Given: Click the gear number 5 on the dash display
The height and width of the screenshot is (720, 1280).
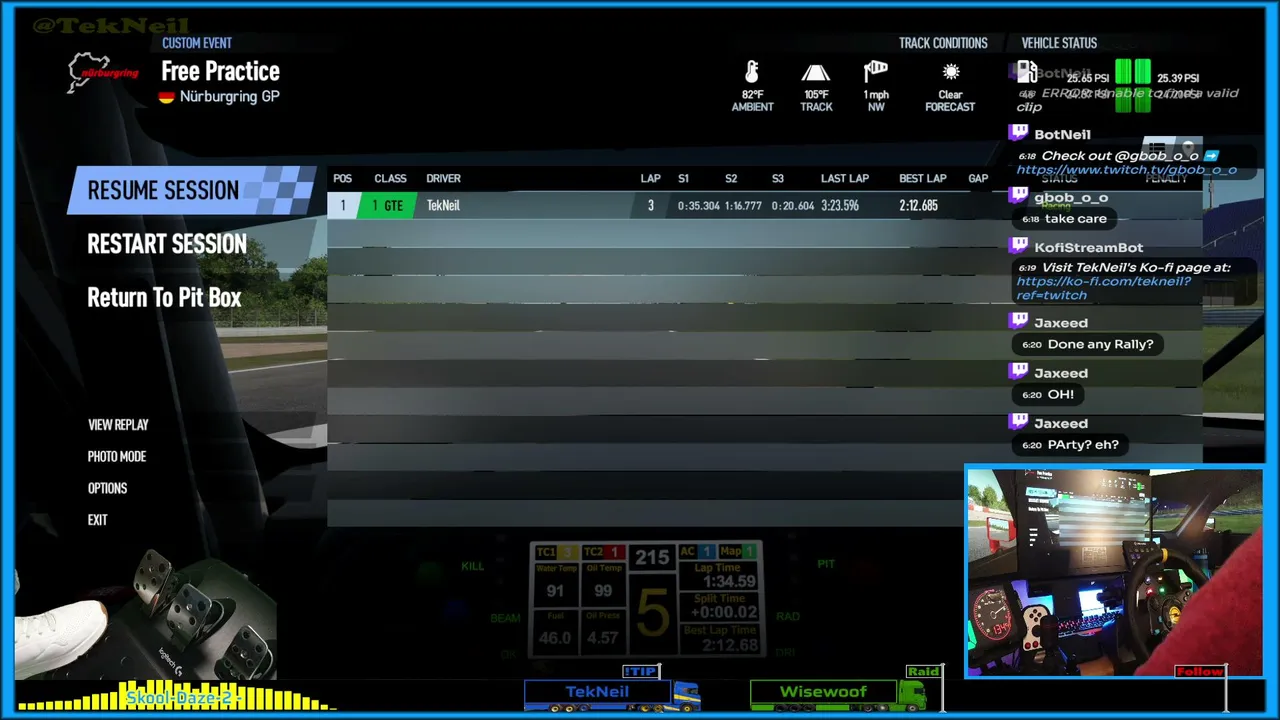Looking at the screenshot, I should [x=651, y=612].
